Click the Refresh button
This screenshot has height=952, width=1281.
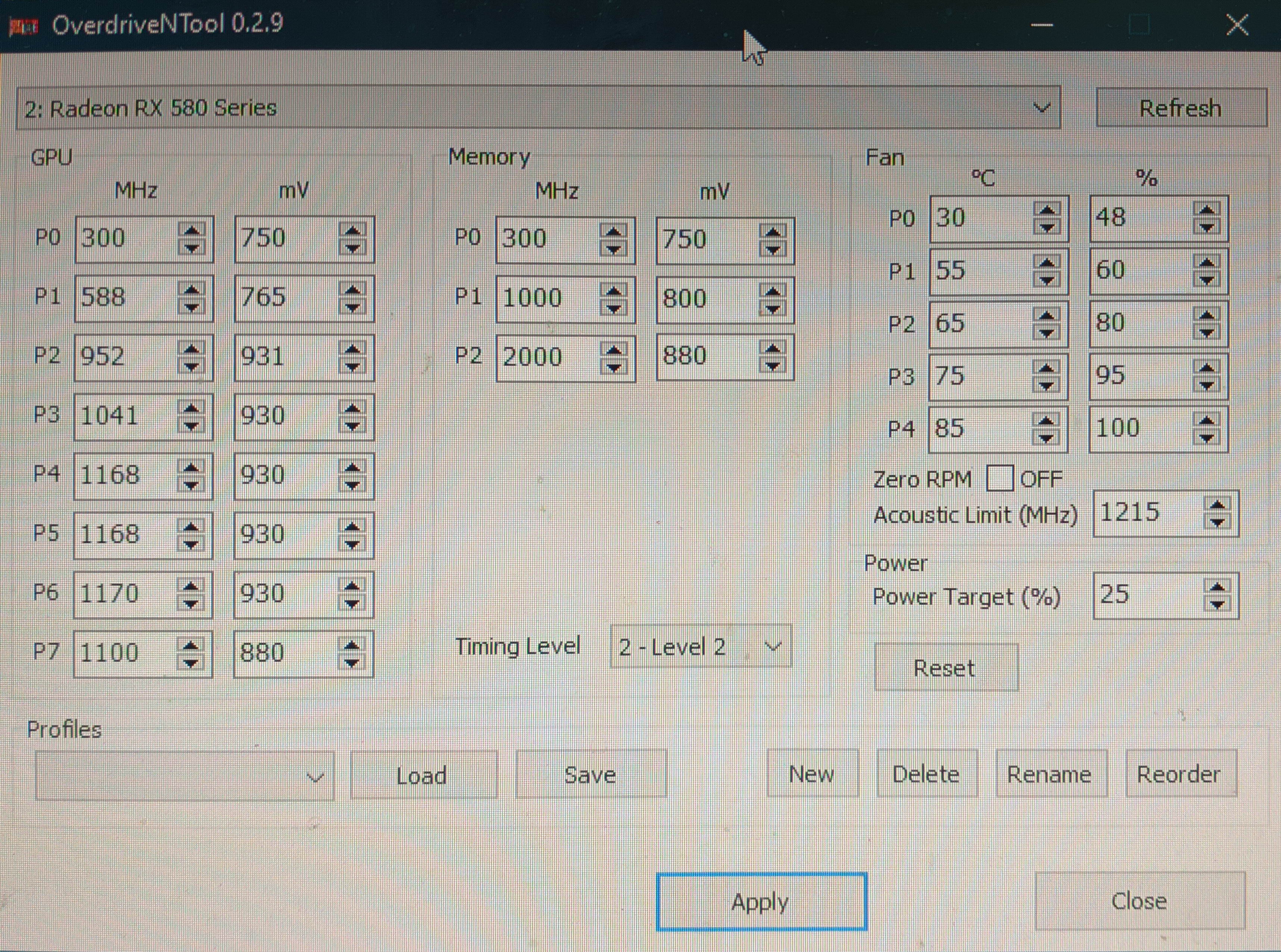(x=1180, y=108)
